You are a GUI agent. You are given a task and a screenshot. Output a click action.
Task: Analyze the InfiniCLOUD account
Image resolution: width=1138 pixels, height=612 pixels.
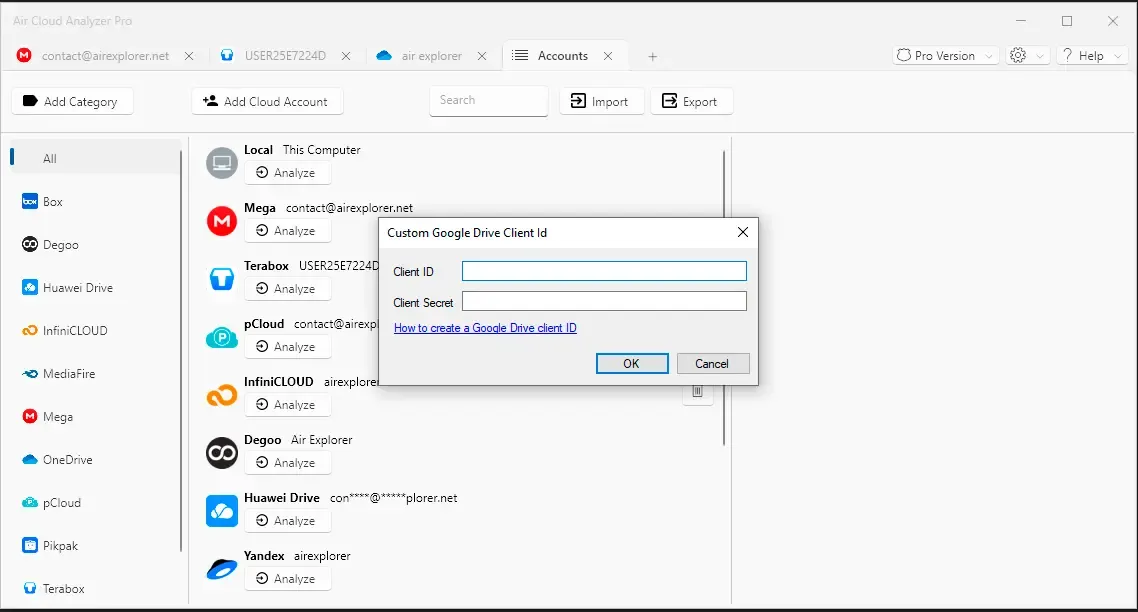pos(287,405)
